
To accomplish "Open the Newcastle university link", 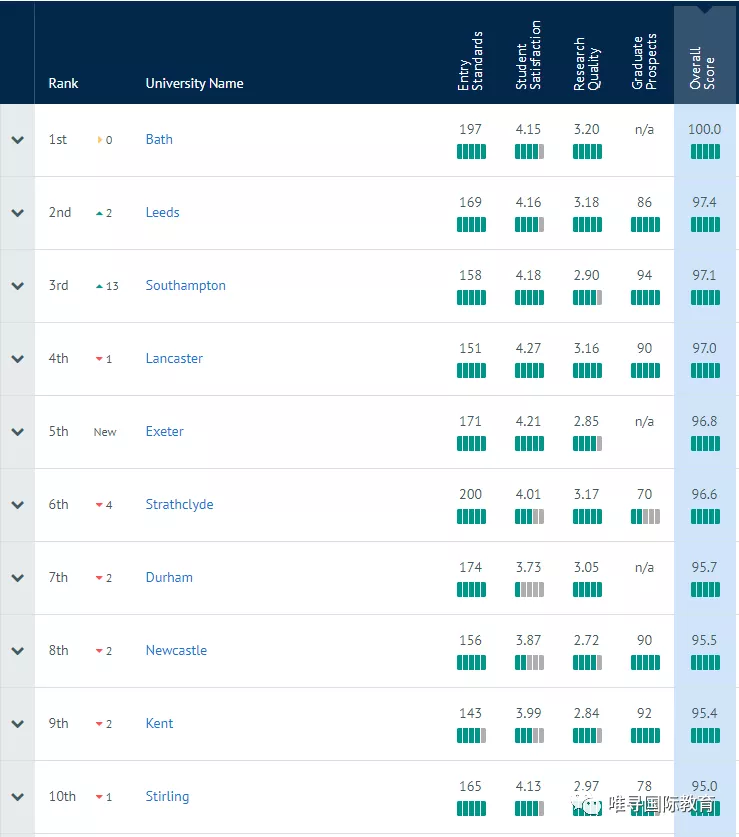I will coord(176,650).
